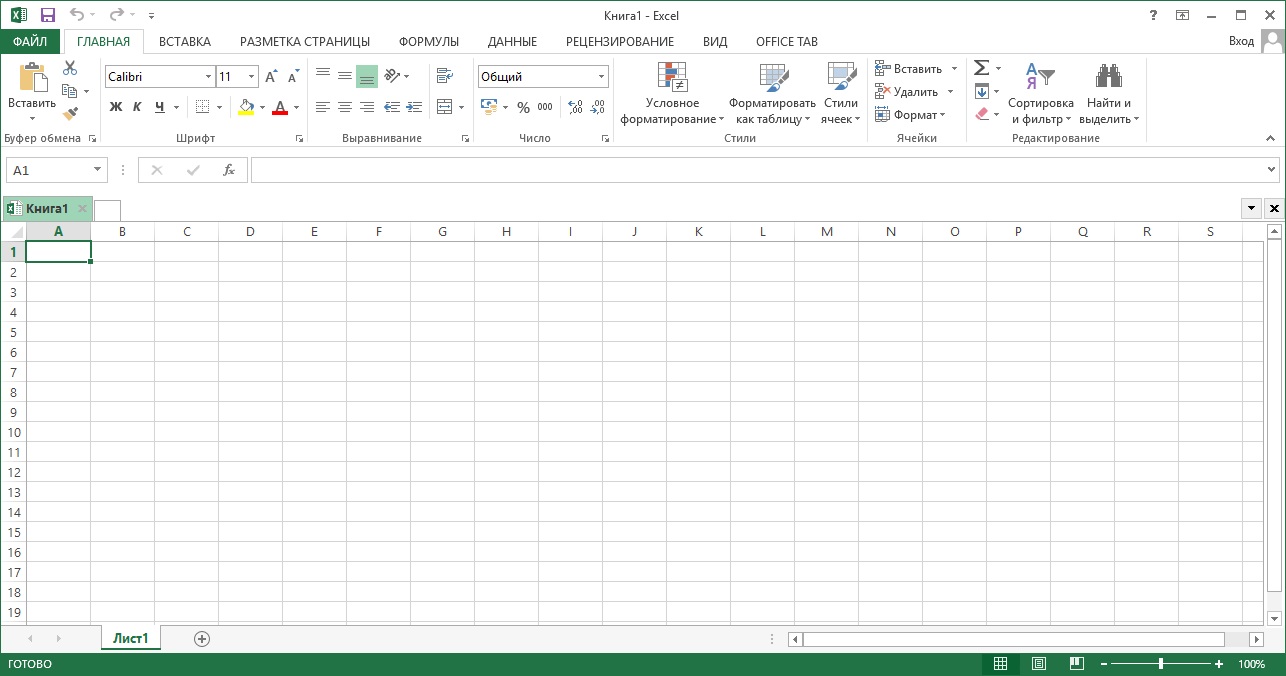Select the Format Painter brush icon
Viewport: 1286px width, 676px height.
pyautogui.click(x=70, y=114)
